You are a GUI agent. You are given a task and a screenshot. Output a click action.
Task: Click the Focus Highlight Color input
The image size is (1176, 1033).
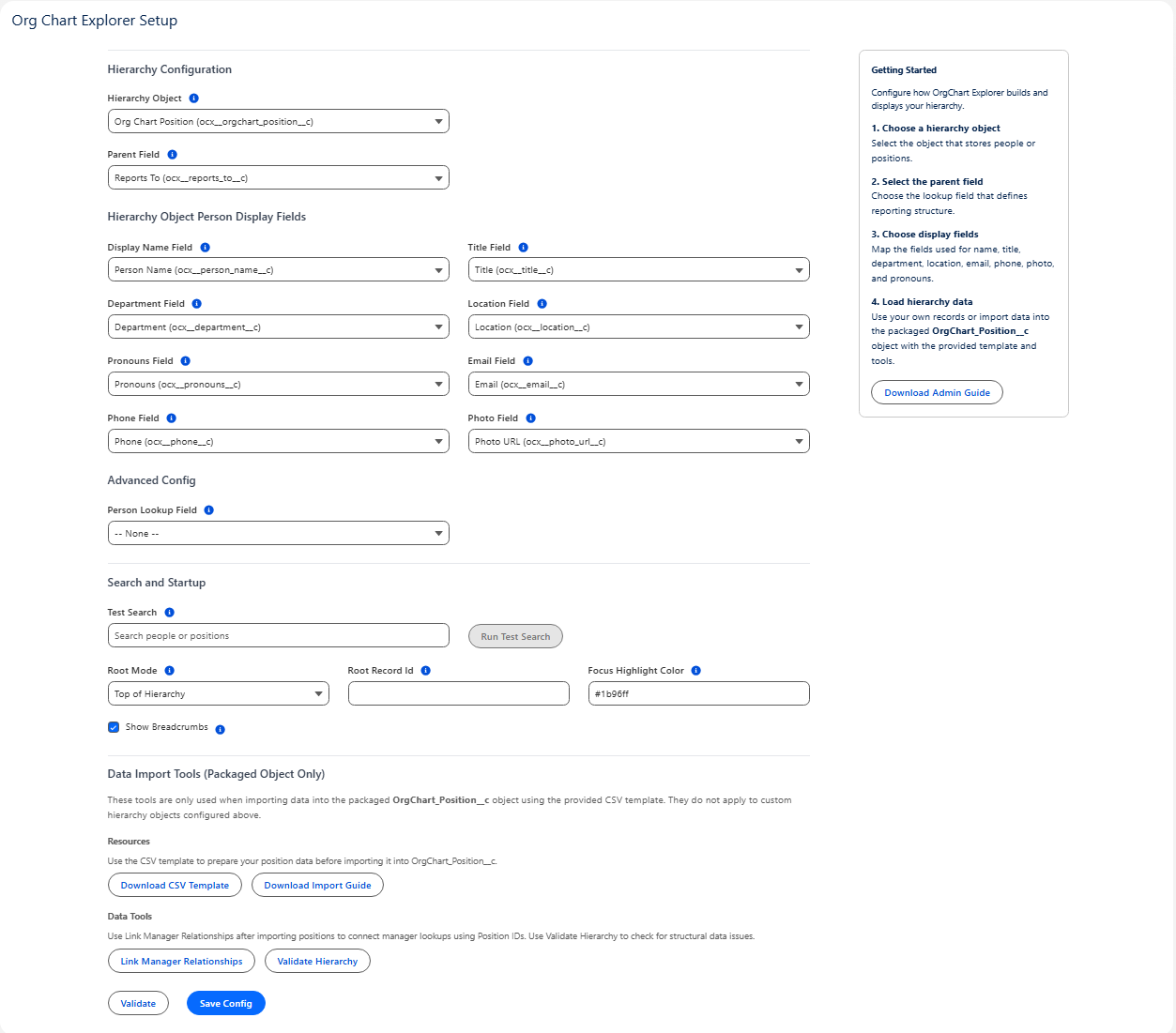[x=699, y=693]
